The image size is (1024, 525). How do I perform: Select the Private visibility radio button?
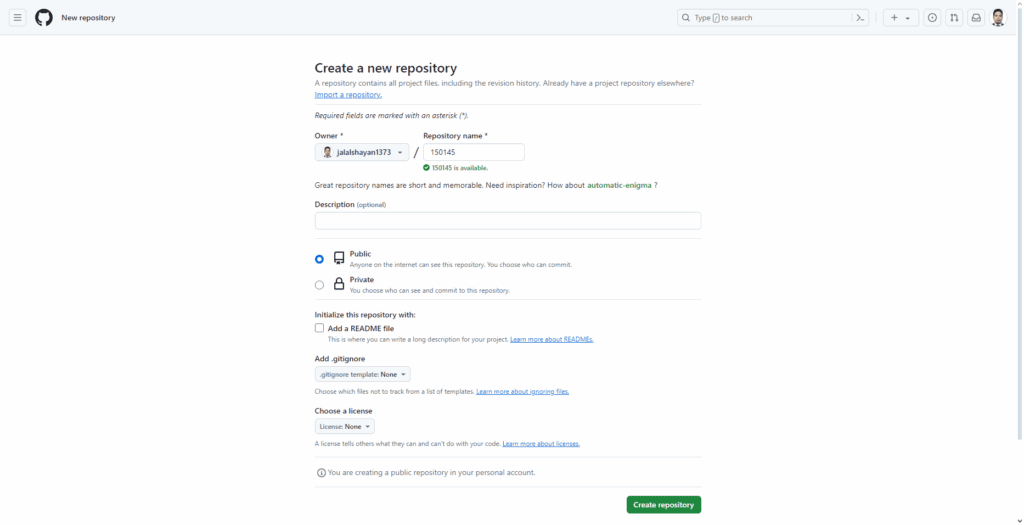click(319, 285)
